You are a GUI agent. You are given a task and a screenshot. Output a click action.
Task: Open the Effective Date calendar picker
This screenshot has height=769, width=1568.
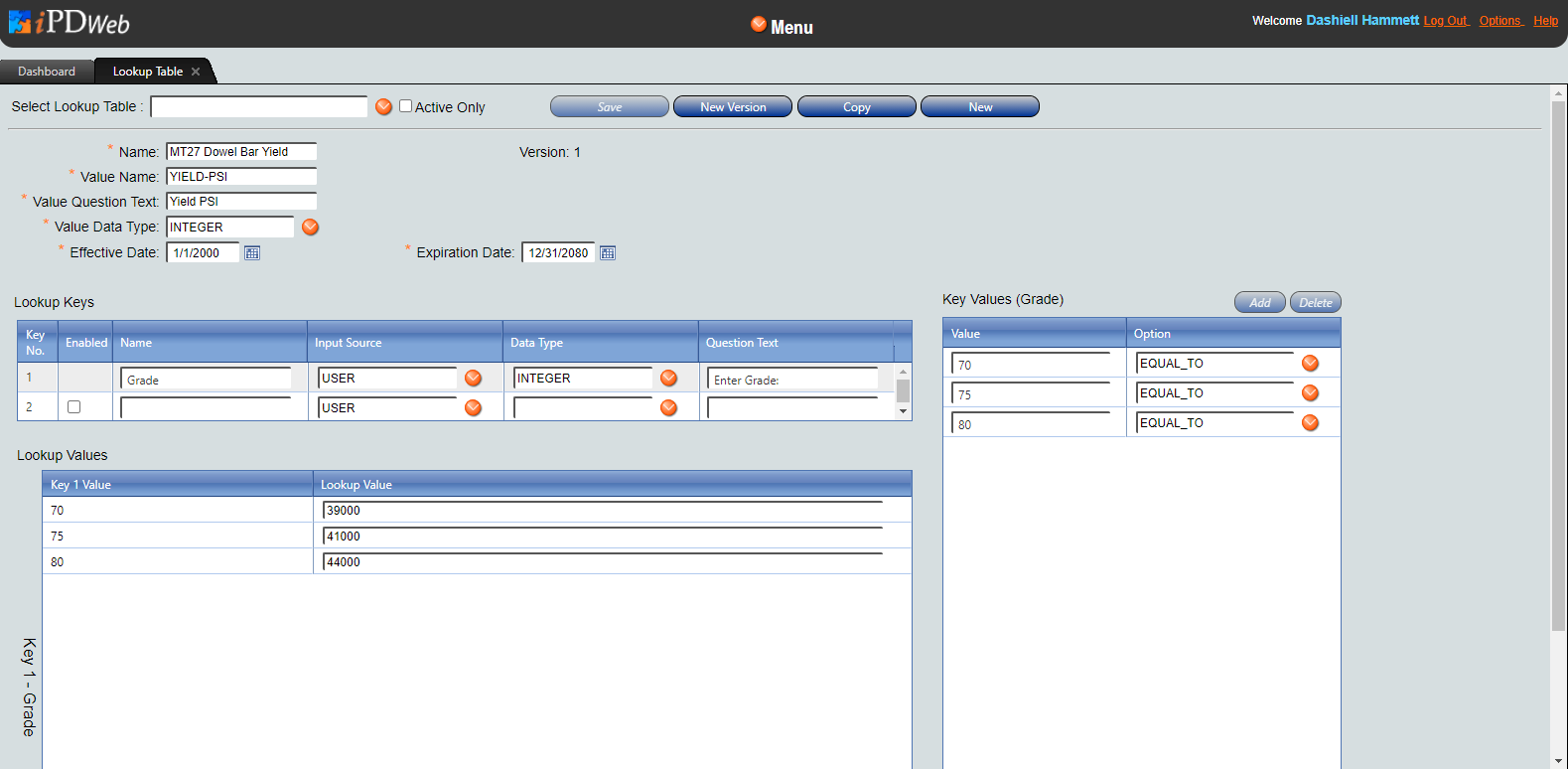click(252, 253)
